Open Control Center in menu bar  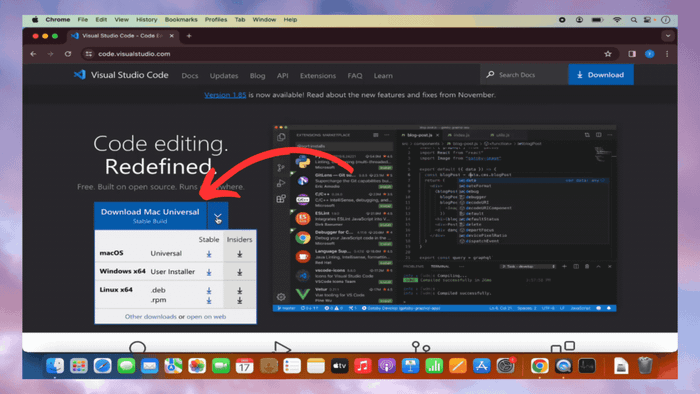click(x=647, y=20)
